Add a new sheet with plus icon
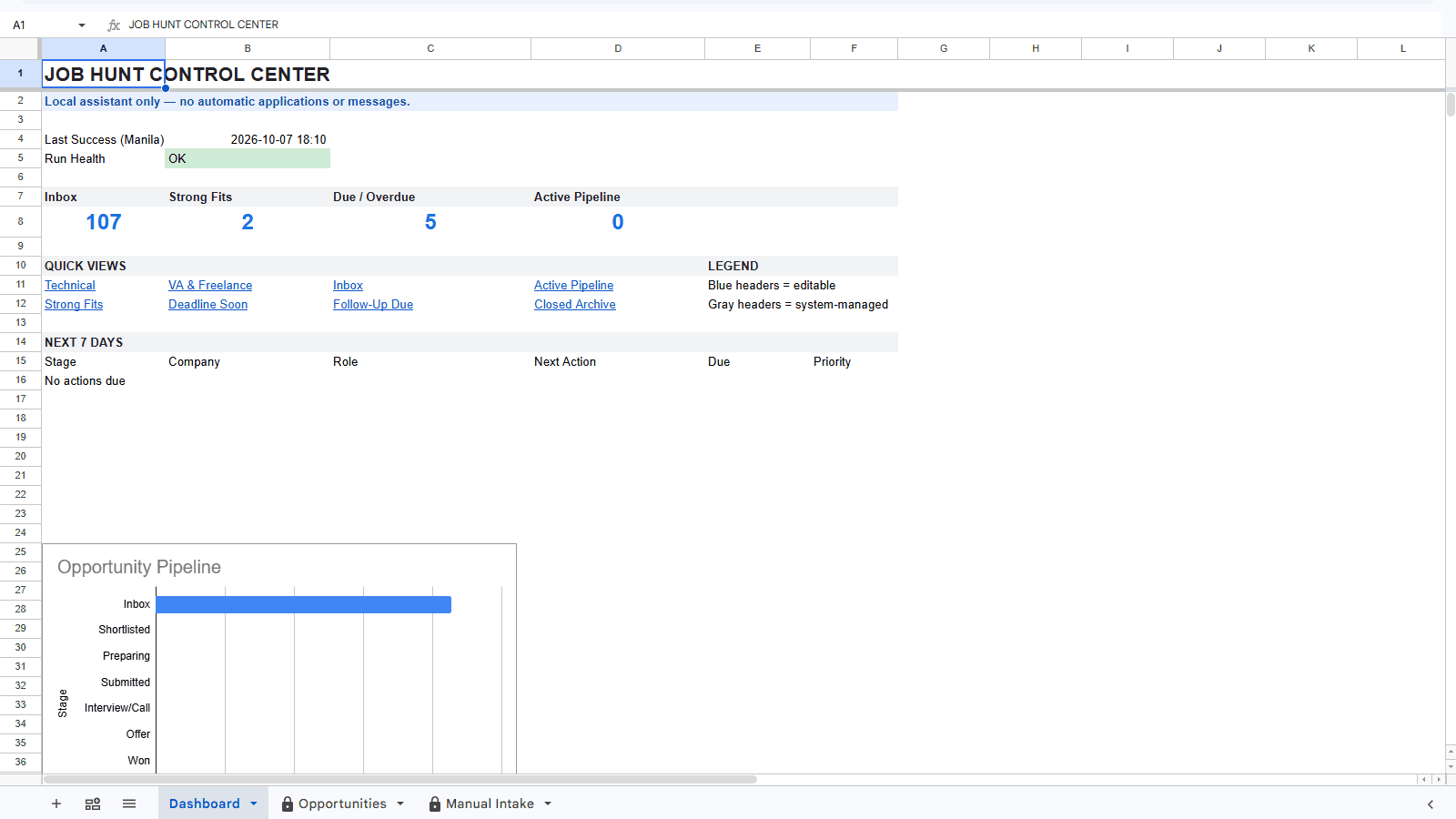1456x819 pixels. (56, 804)
